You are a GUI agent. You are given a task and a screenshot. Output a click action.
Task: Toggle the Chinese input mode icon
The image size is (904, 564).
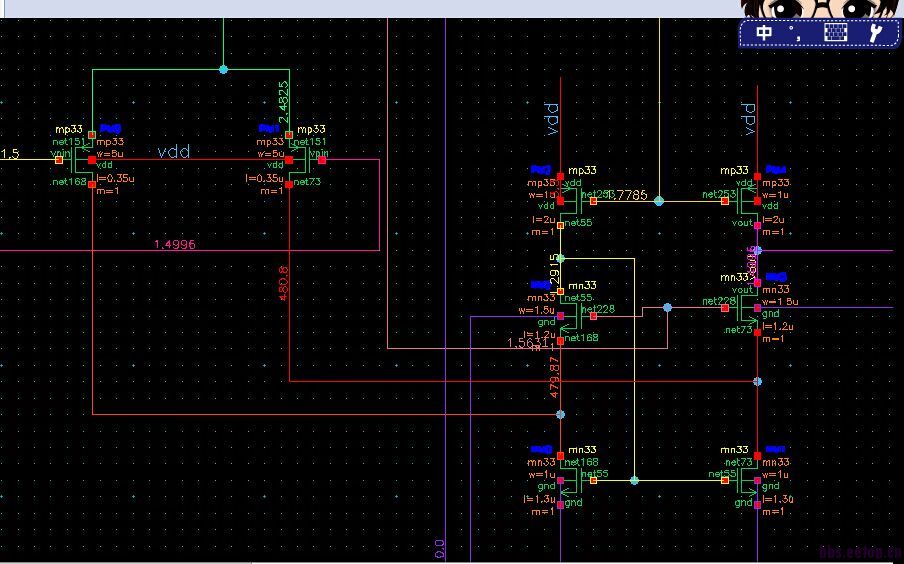tap(763, 32)
